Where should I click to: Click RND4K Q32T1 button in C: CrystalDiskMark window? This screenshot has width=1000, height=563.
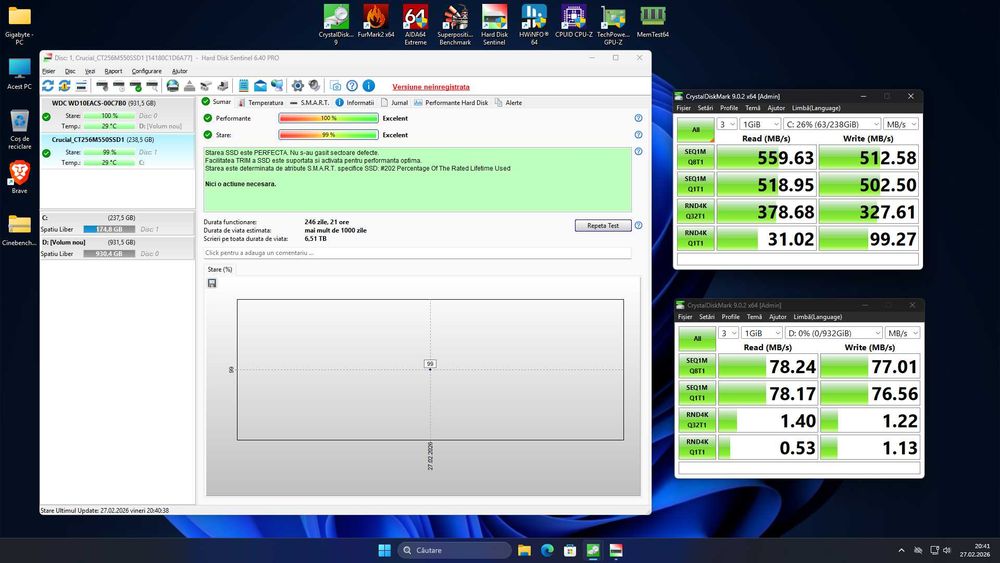[696, 211]
